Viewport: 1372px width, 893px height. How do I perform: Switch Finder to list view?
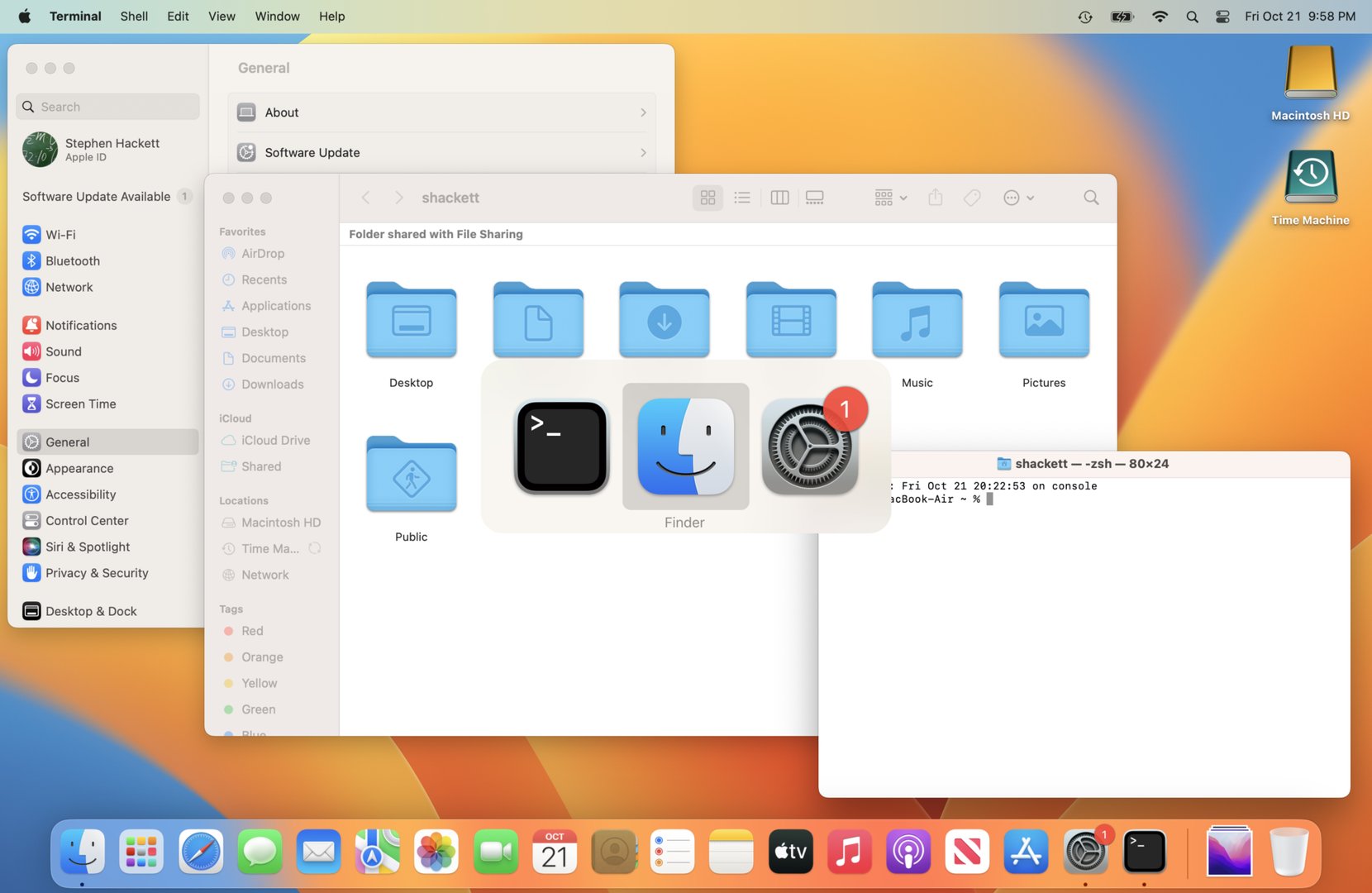[x=742, y=198]
